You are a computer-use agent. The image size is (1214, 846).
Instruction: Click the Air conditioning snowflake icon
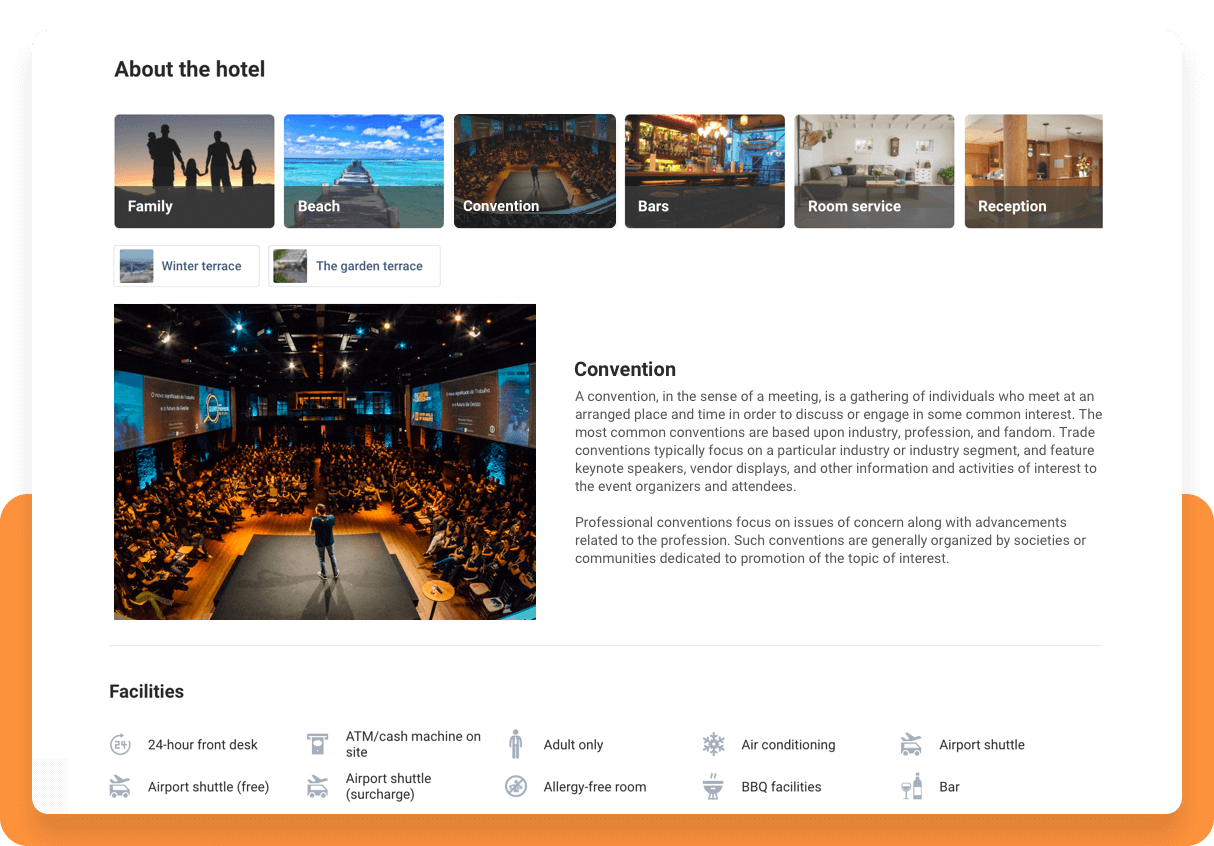tap(713, 744)
